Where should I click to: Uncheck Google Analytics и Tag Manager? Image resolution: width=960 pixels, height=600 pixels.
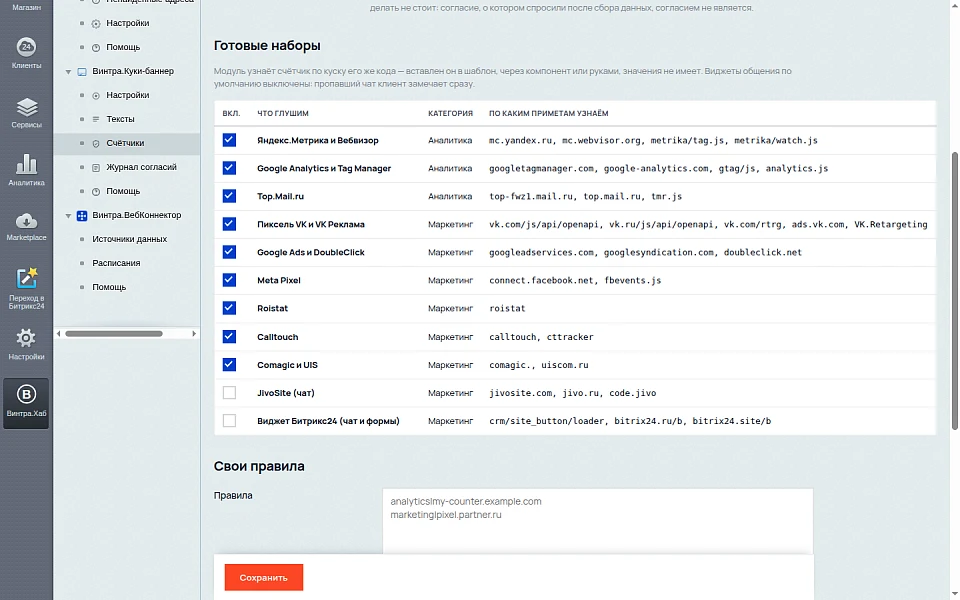[x=229, y=168]
